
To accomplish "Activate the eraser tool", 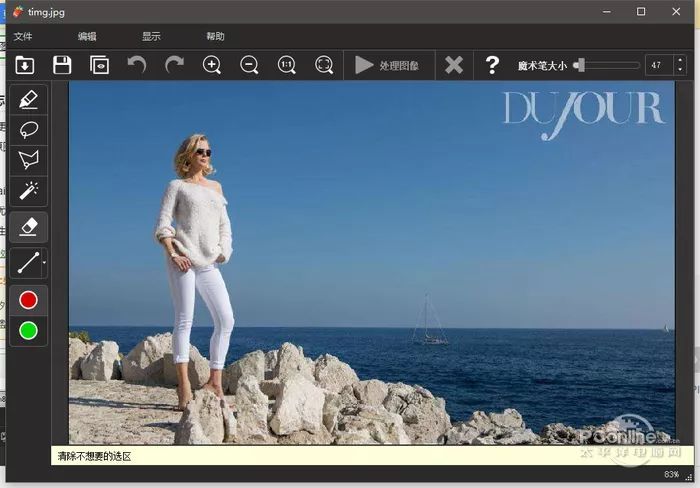I will (29, 227).
